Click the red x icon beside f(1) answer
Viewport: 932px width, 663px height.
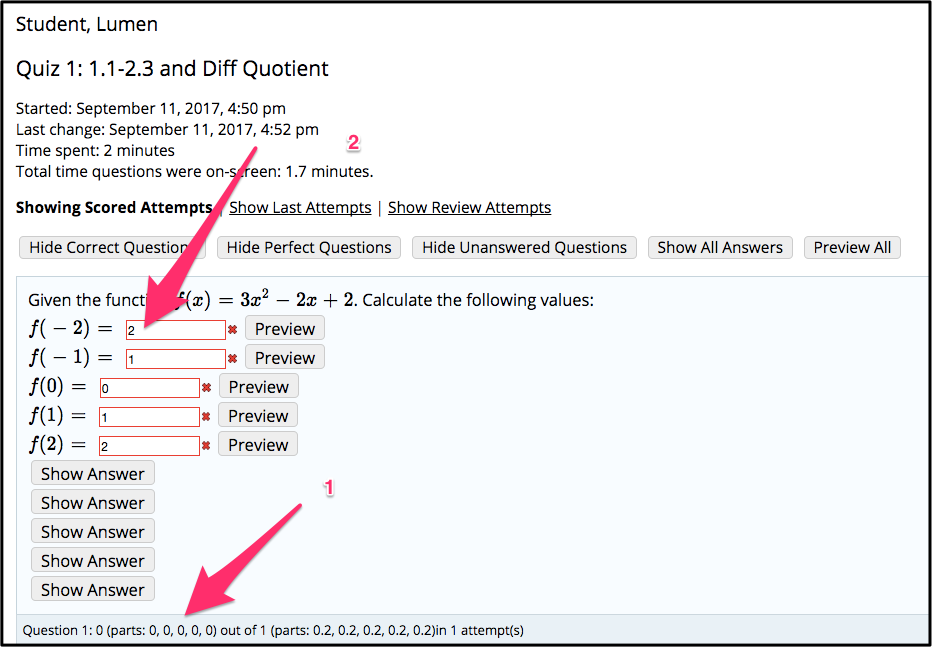coord(206,416)
